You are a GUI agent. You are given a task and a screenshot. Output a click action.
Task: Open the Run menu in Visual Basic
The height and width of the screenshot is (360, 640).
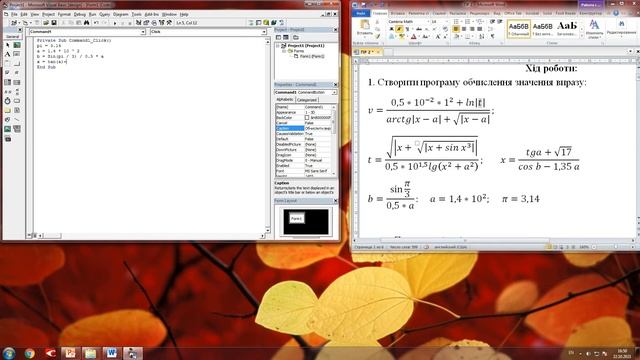[93, 14]
